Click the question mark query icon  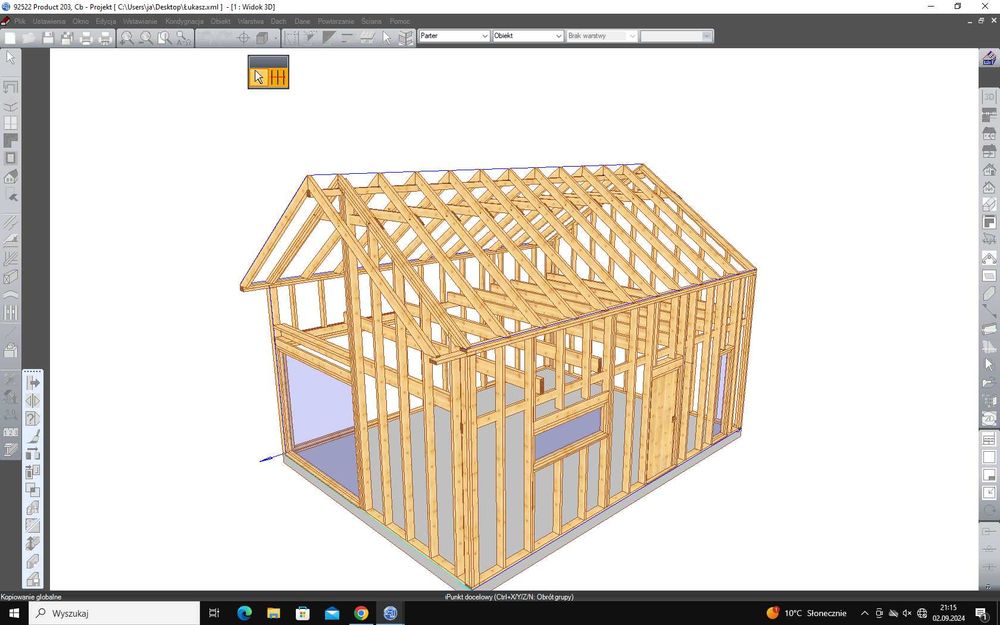tap(33, 418)
